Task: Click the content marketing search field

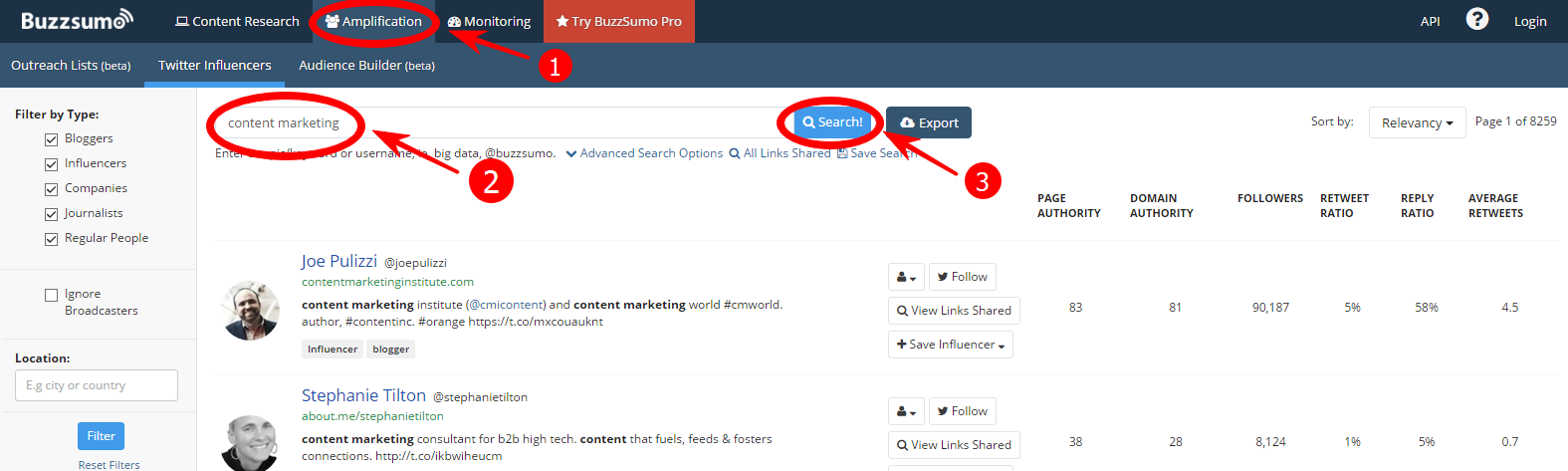Action: point(504,122)
